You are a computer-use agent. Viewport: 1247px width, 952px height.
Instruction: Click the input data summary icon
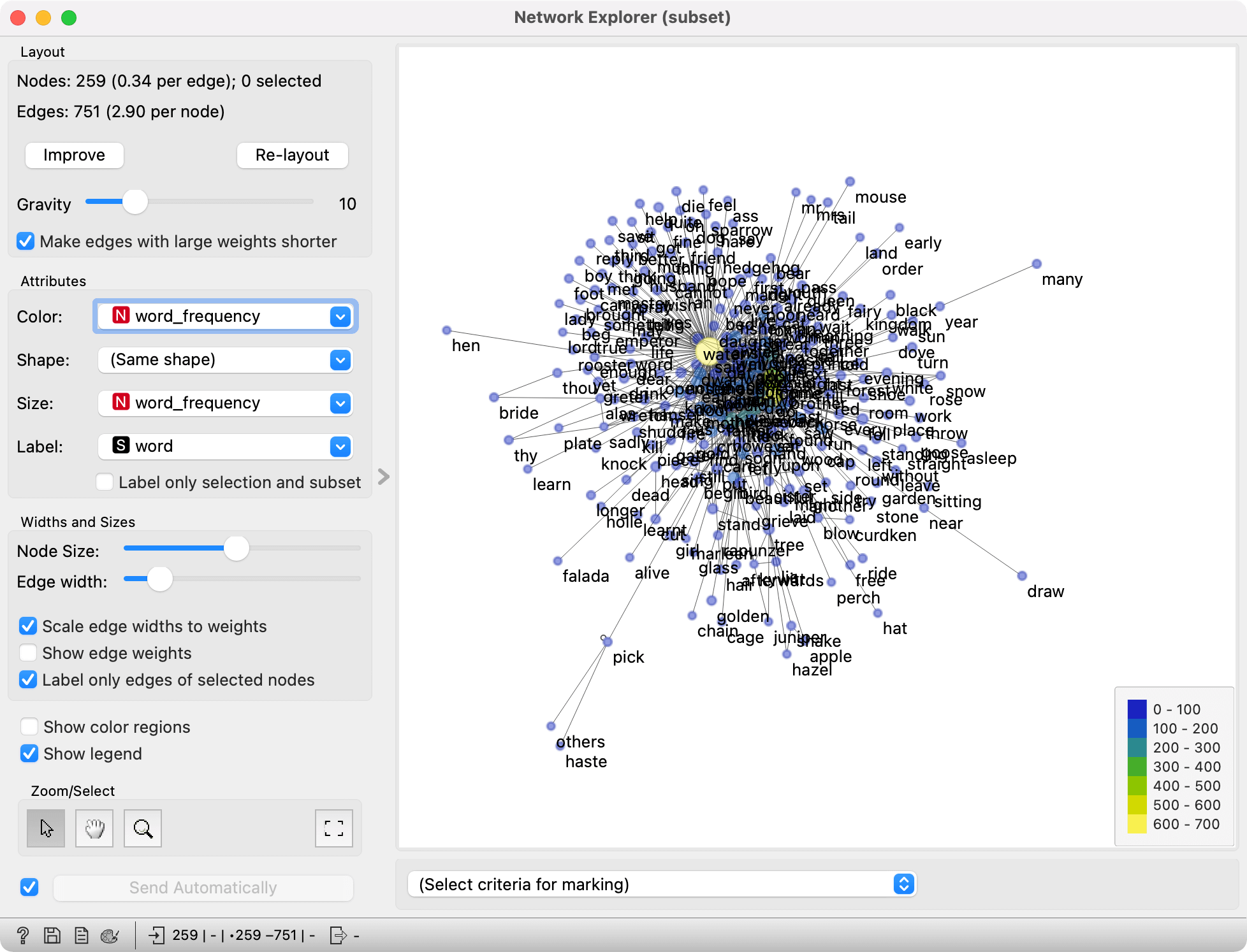click(156, 935)
